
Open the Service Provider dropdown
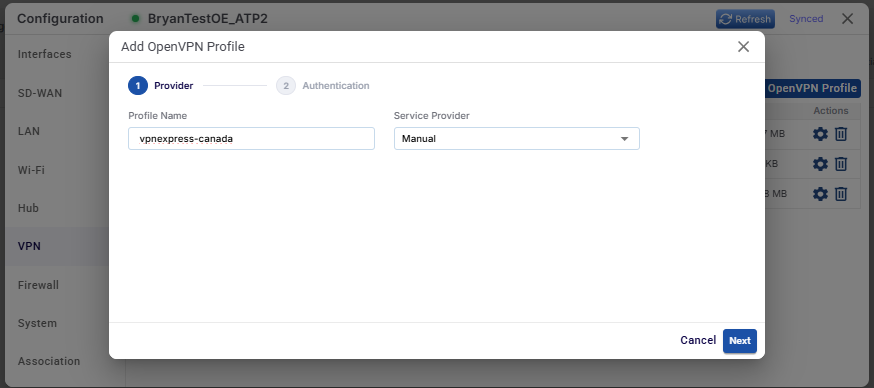point(517,138)
